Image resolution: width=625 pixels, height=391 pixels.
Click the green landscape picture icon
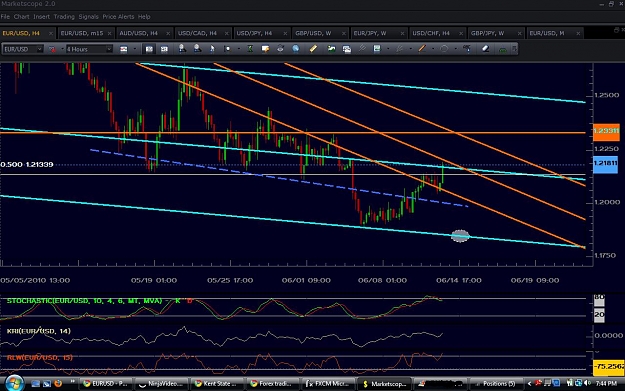(x=331, y=49)
